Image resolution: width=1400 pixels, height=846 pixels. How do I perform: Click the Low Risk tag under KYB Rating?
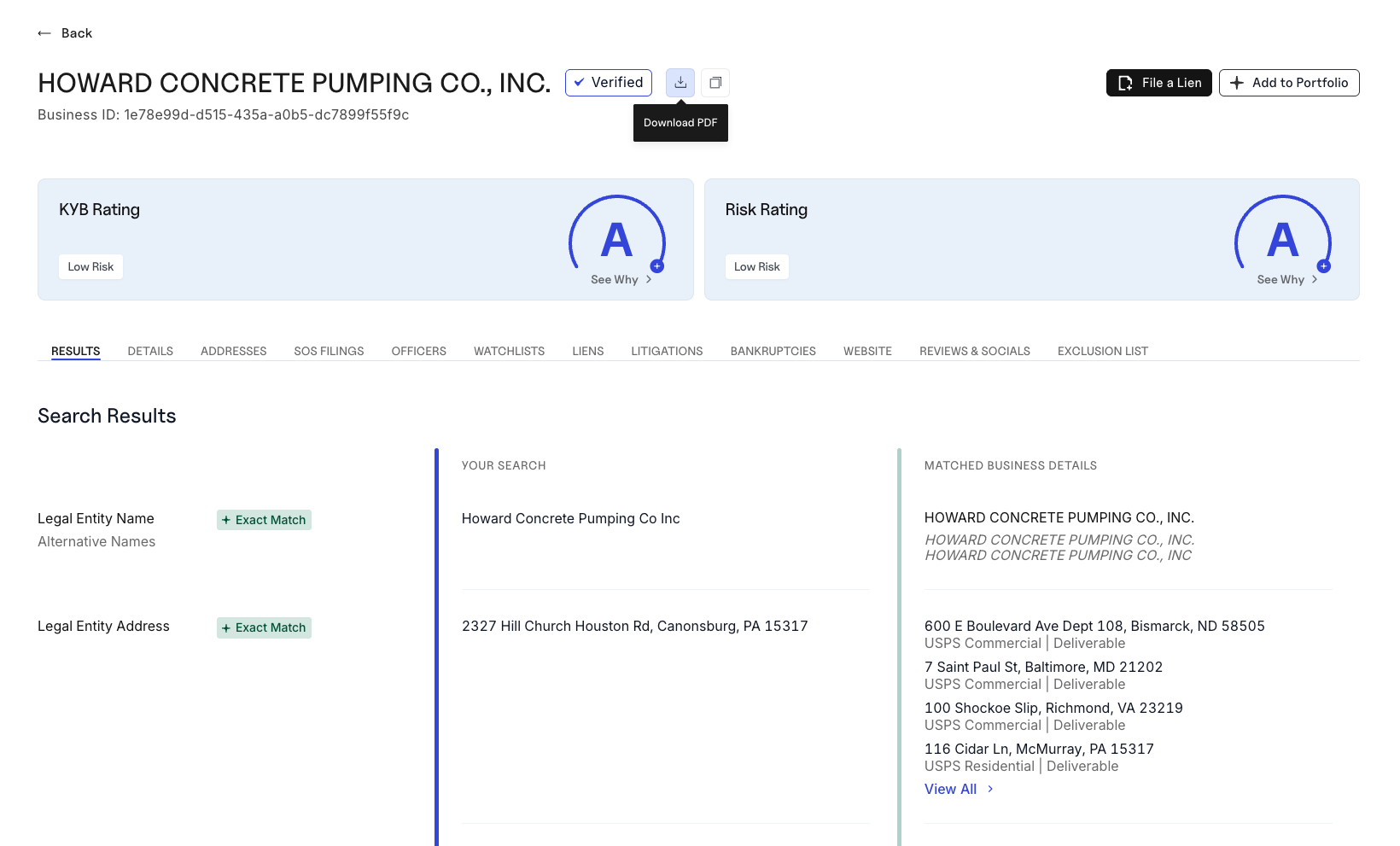point(90,267)
